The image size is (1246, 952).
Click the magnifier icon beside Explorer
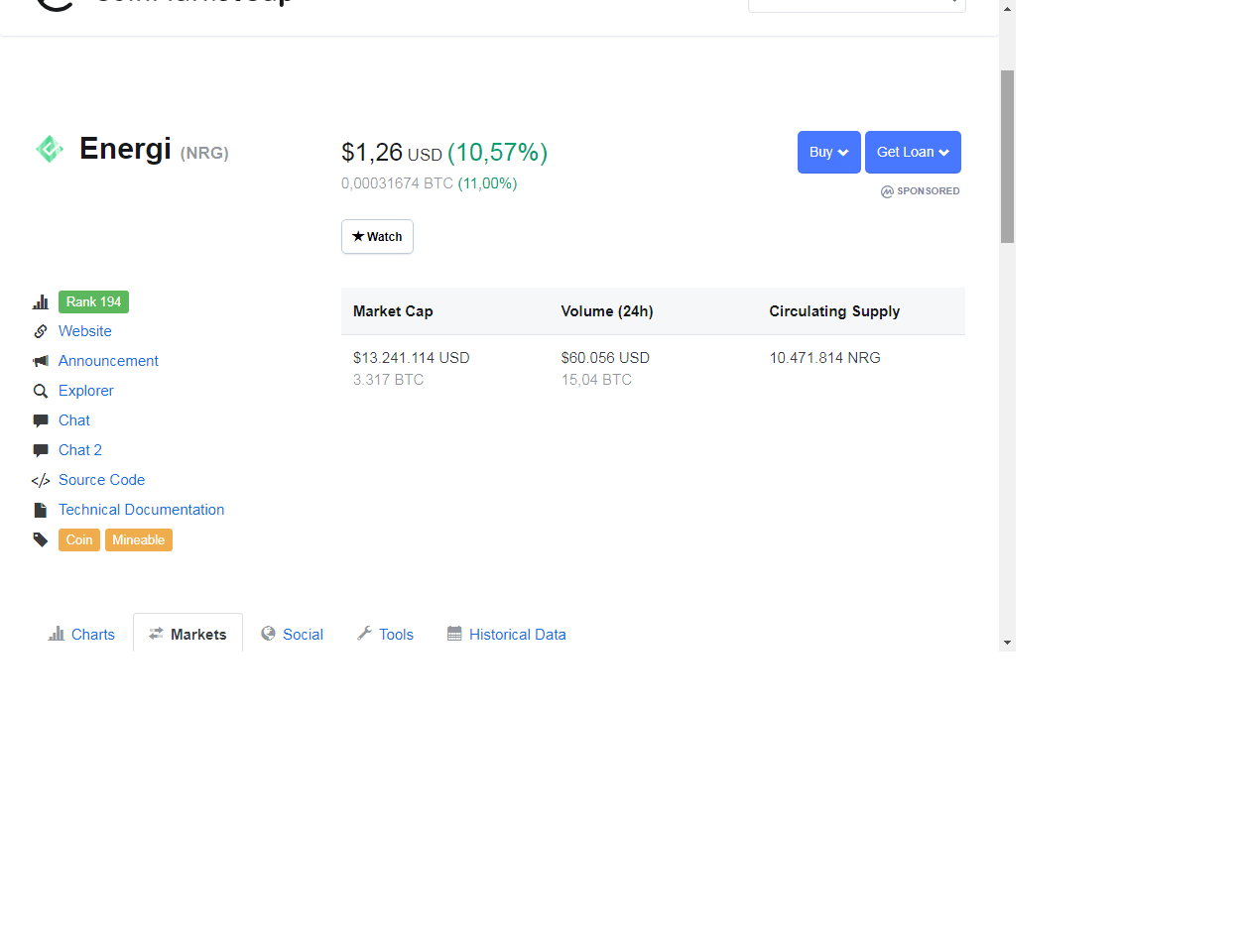point(41,391)
